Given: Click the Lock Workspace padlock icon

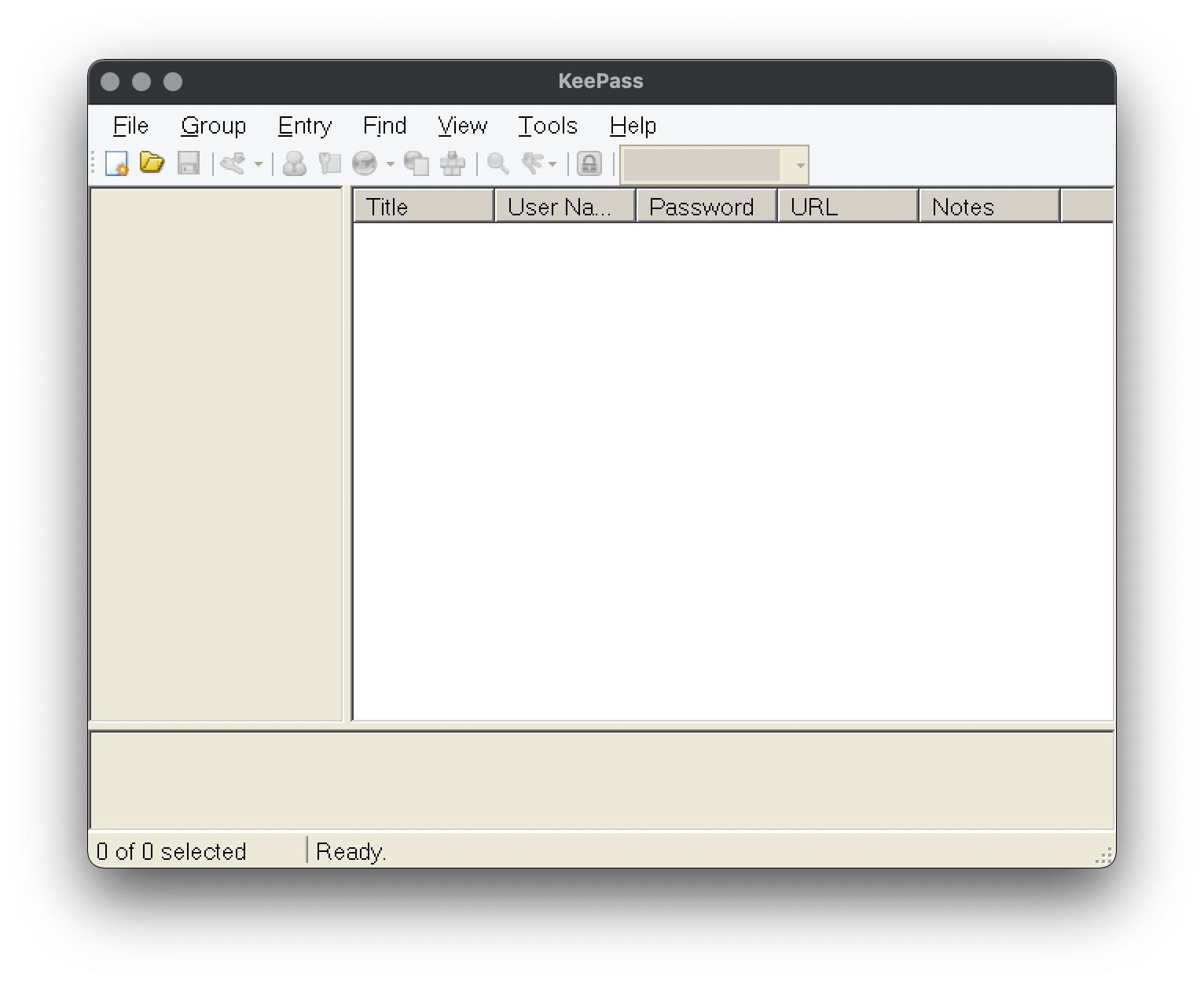Looking at the screenshot, I should [589, 163].
